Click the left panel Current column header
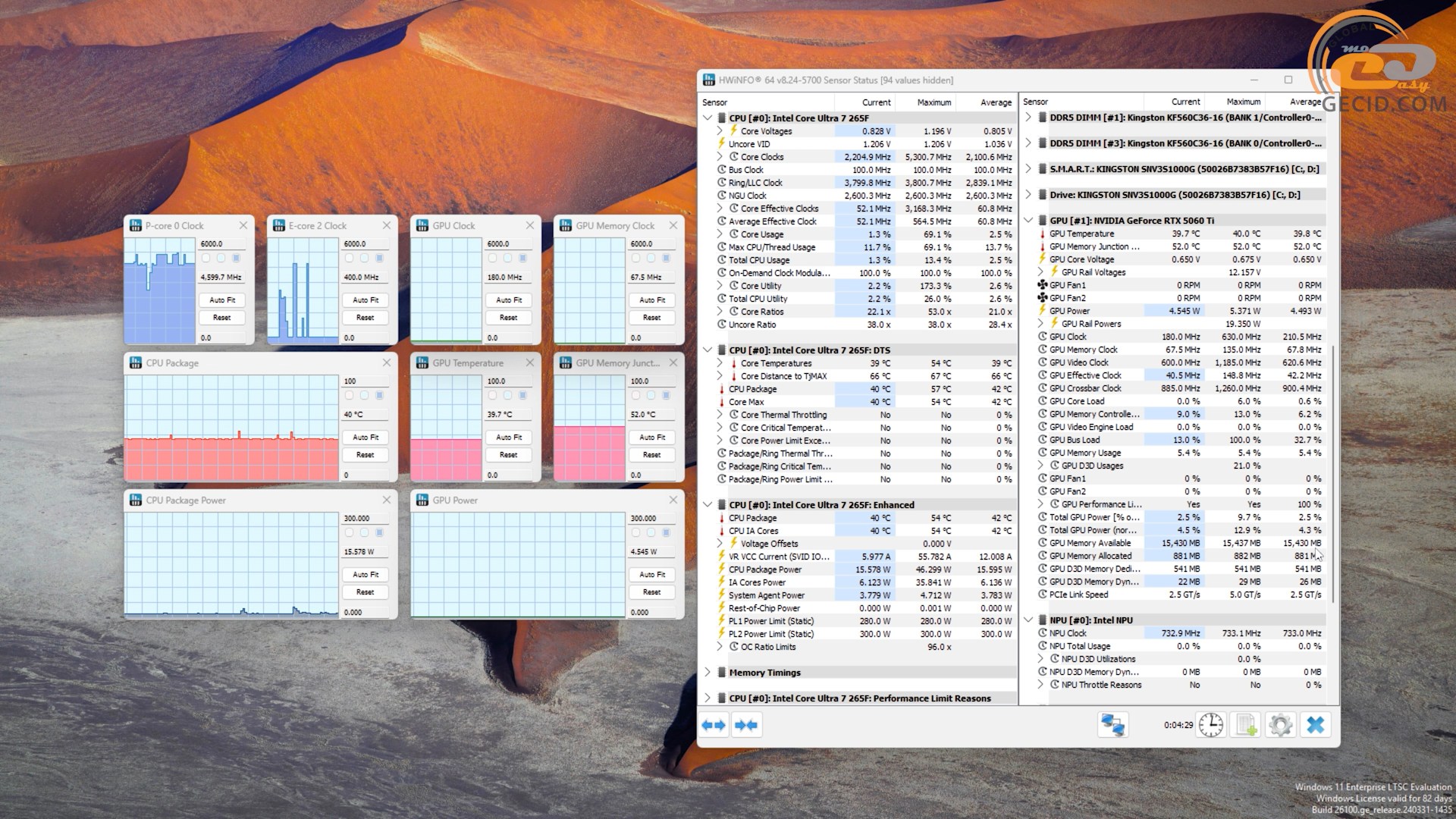Image resolution: width=1456 pixels, height=819 pixels. pyautogui.click(x=865, y=102)
